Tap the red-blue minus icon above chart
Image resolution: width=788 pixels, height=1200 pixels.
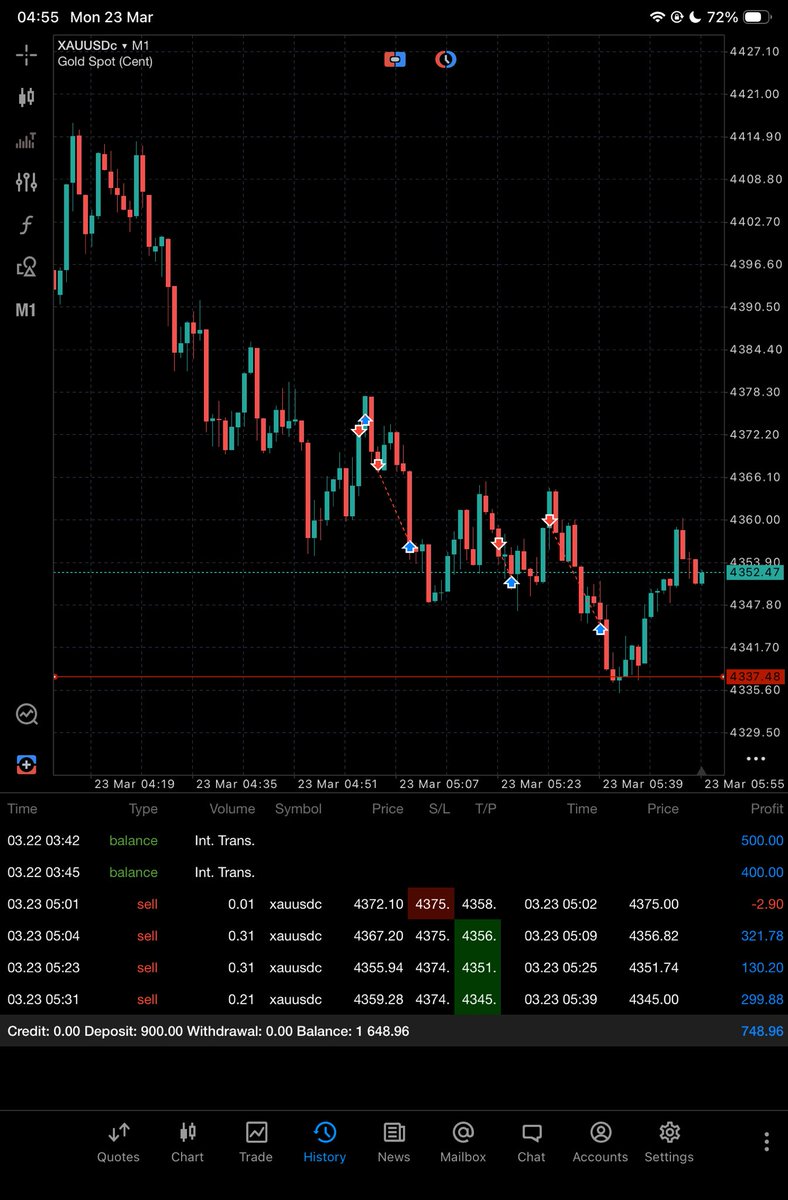coord(395,59)
